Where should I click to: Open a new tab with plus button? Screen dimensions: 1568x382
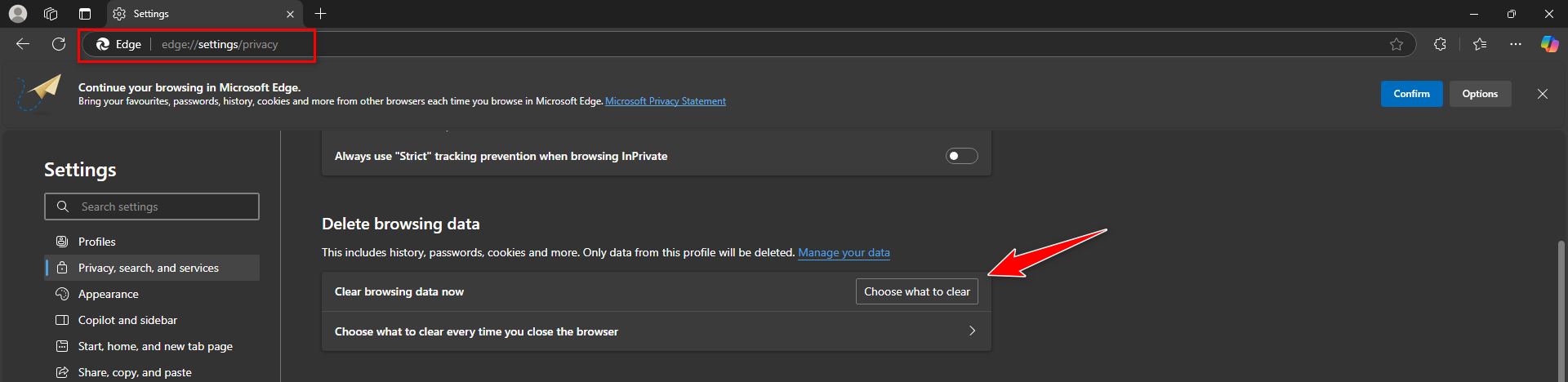pos(321,14)
